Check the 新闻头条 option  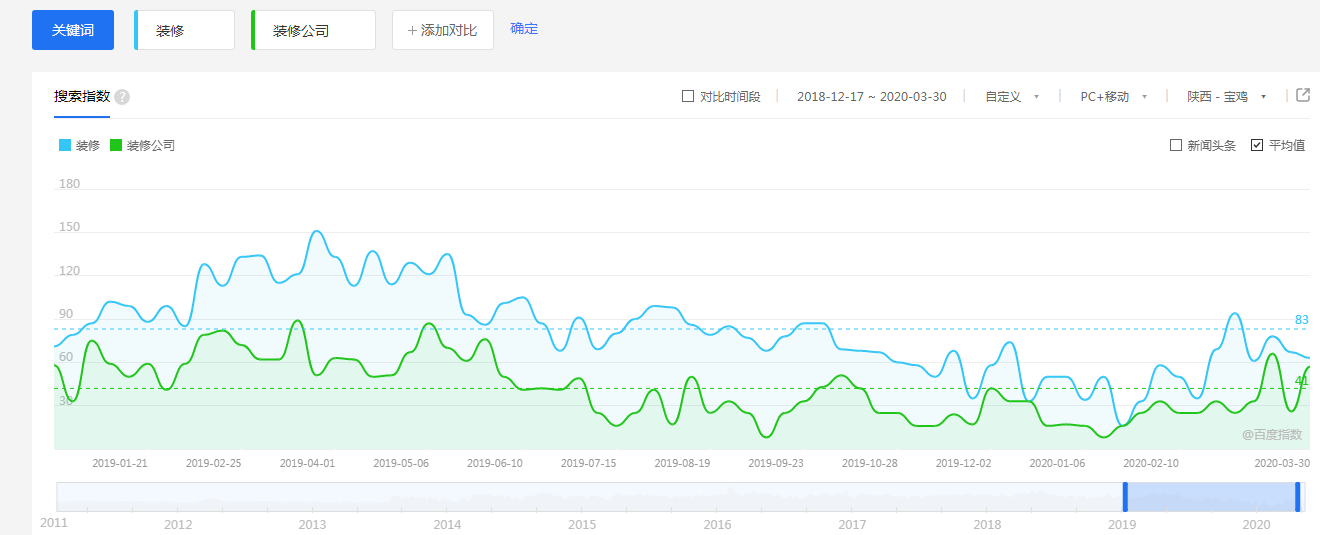pos(1176,145)
